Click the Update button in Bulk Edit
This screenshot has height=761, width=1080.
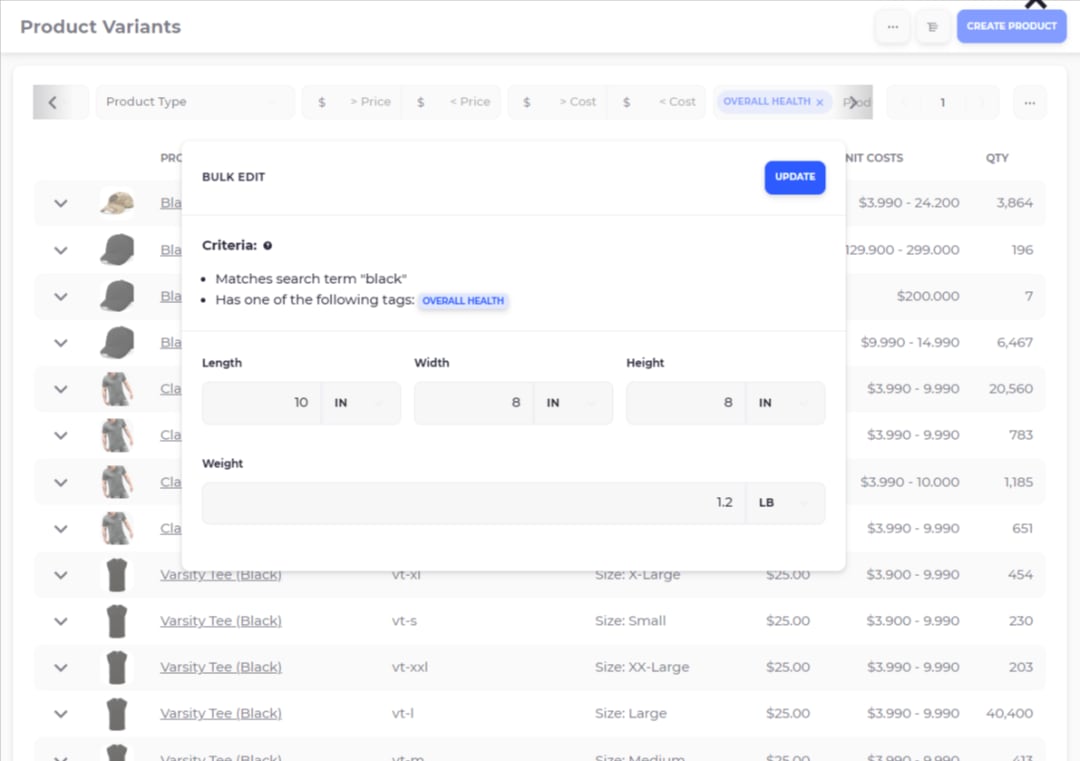click(795, 177)
